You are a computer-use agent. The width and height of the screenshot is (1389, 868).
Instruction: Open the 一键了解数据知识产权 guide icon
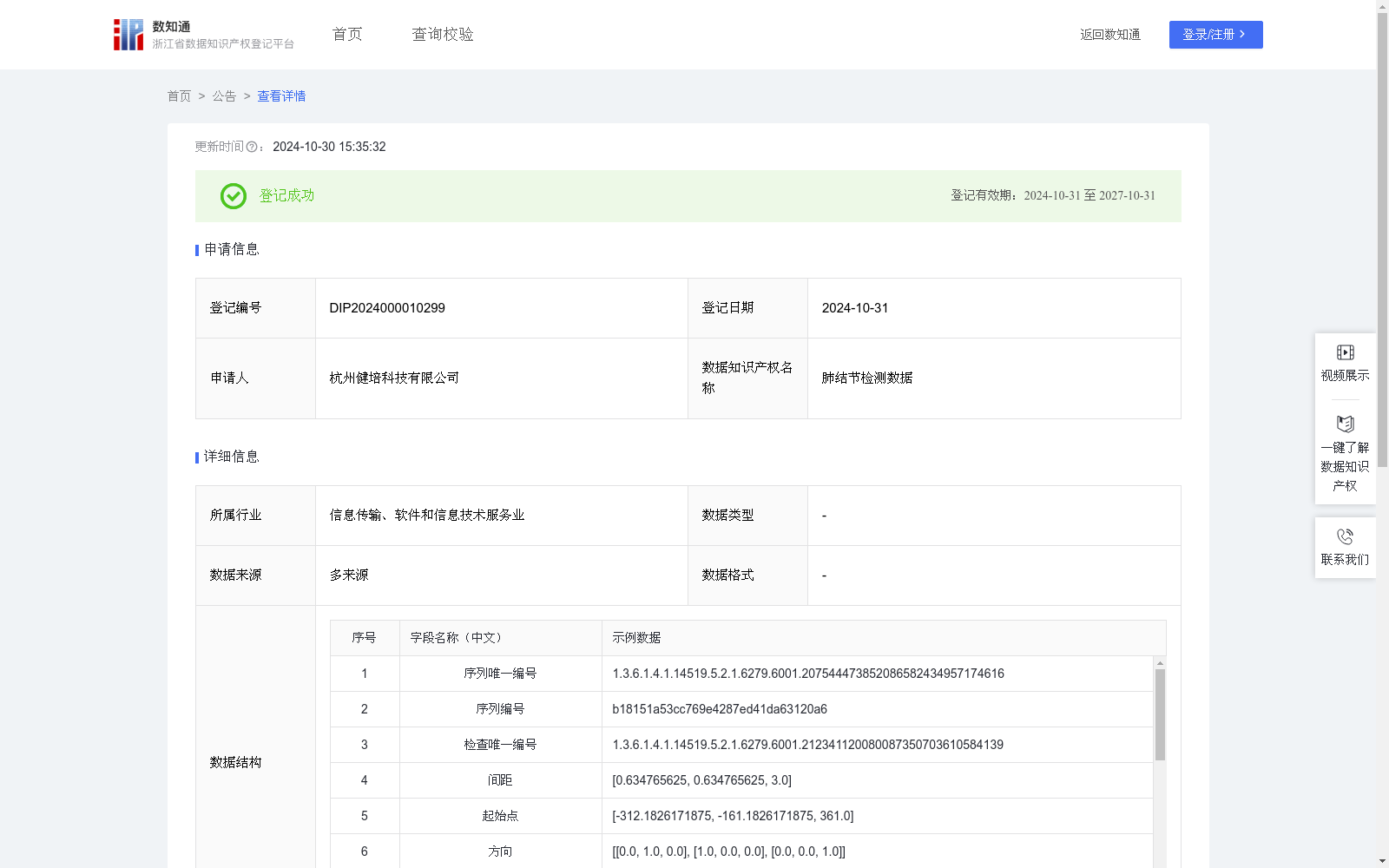coord(1345,424)
